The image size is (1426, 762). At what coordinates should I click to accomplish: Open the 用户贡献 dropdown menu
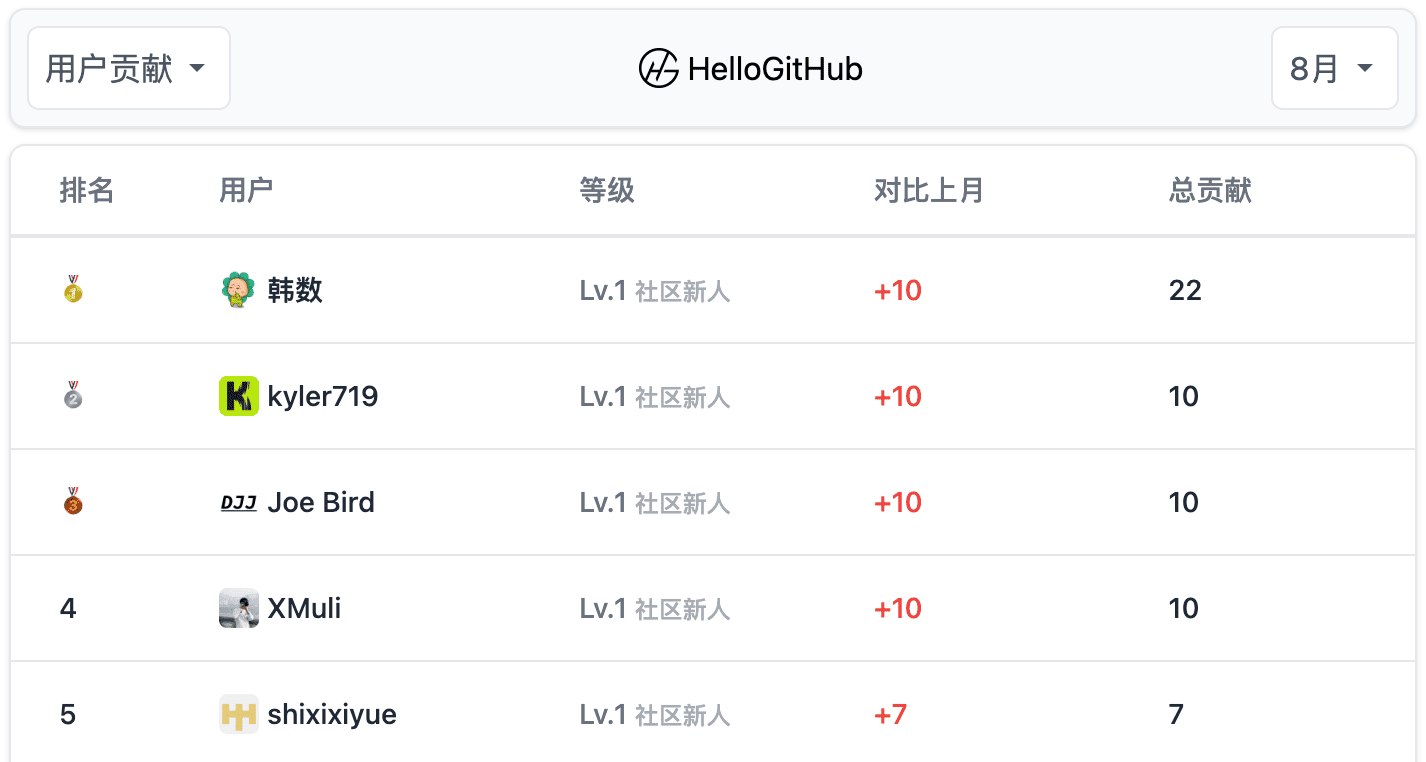pos(128,69)
